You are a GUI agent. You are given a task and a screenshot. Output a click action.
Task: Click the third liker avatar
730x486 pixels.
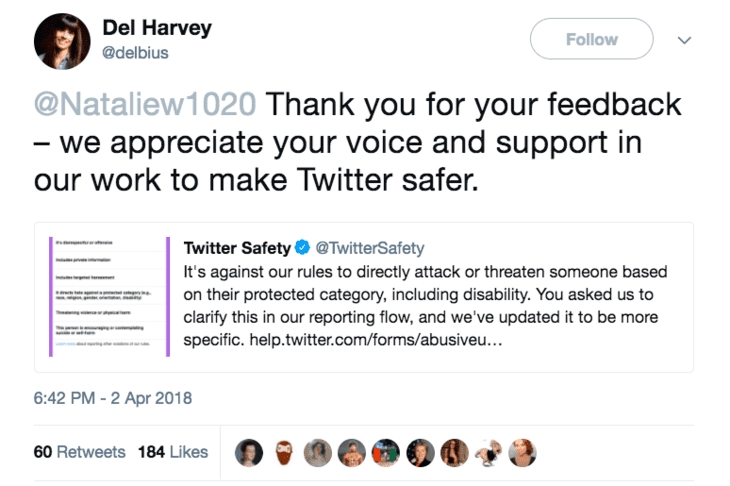[x=318, y=453]
